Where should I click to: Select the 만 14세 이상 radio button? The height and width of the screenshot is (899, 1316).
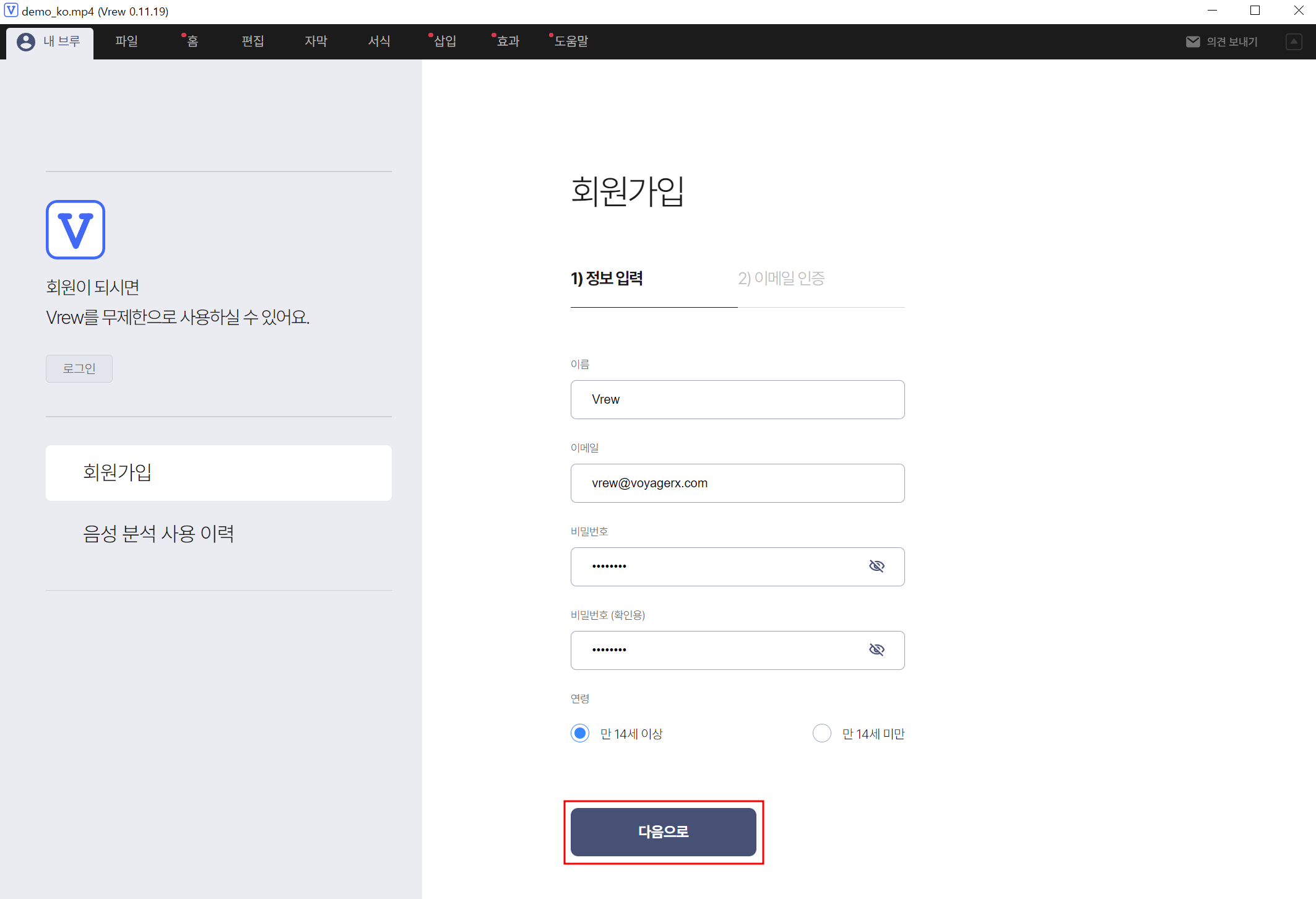[580, 733]
